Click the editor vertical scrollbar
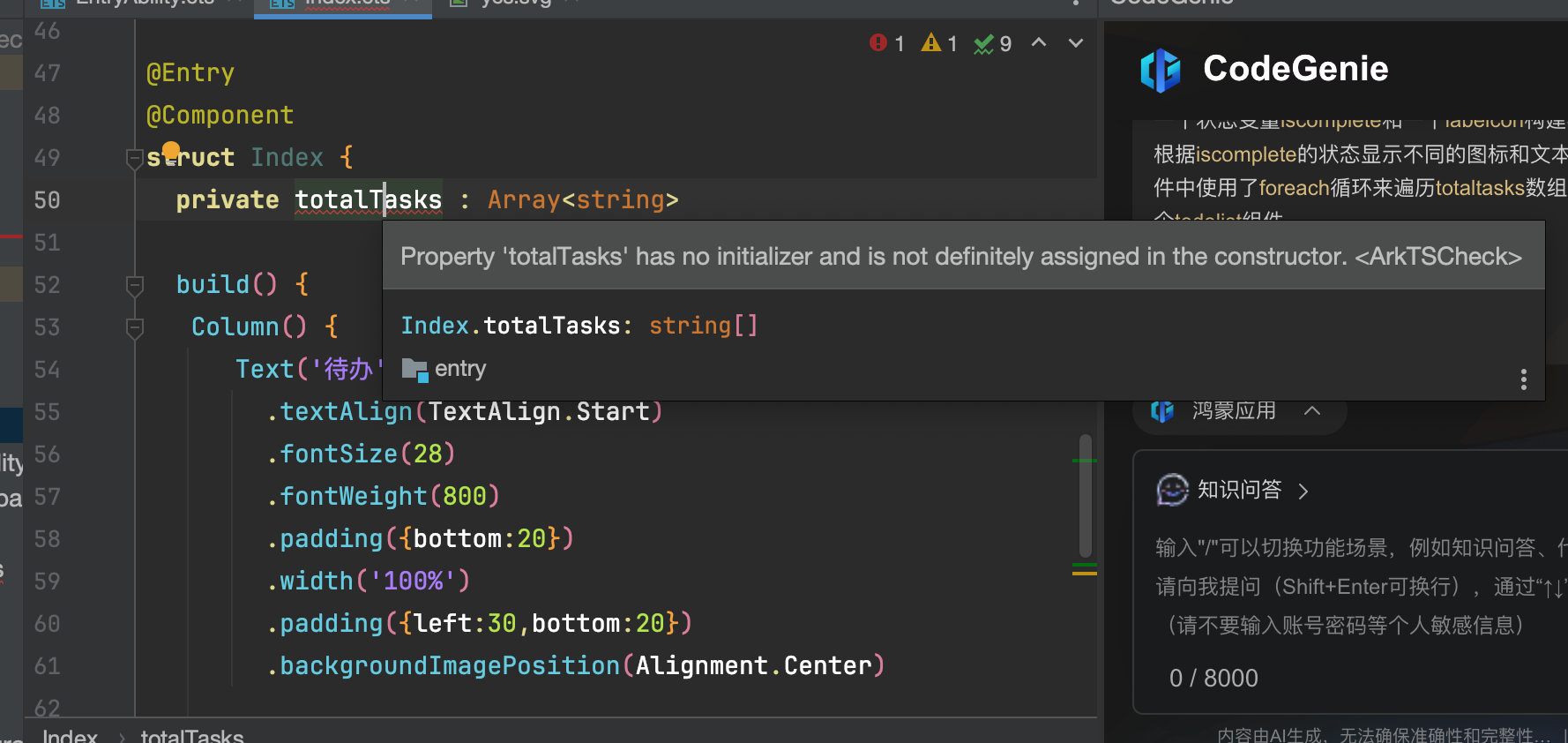Screen dimensions: 1568x743 [x=1086, y=495]
